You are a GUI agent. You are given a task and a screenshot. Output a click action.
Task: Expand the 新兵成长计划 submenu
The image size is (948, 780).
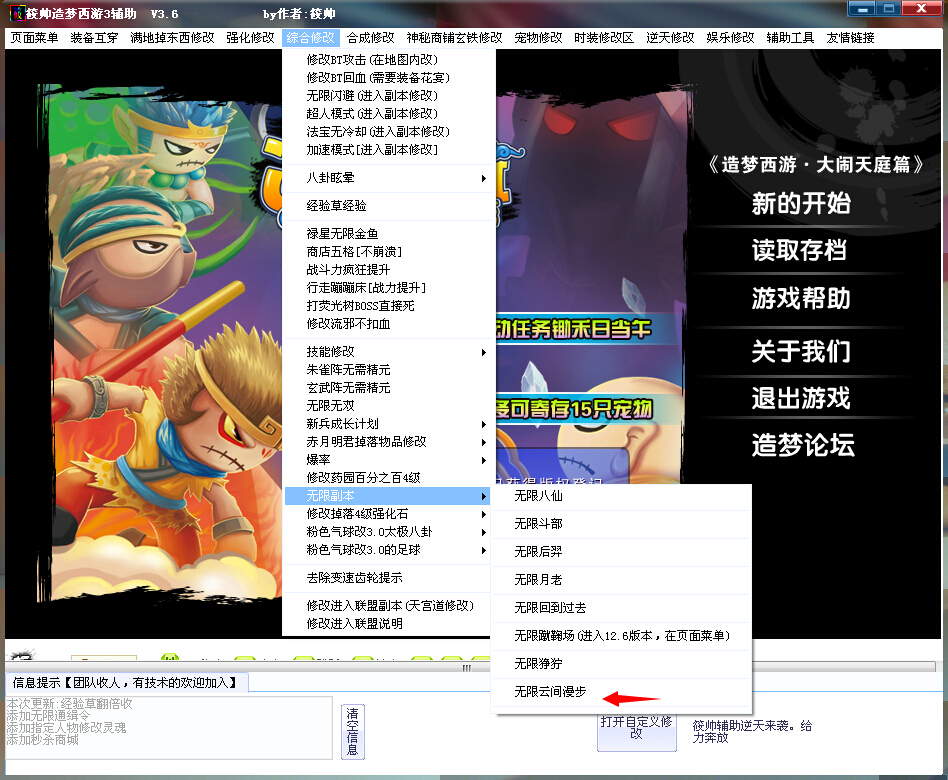tap(387, 424)
